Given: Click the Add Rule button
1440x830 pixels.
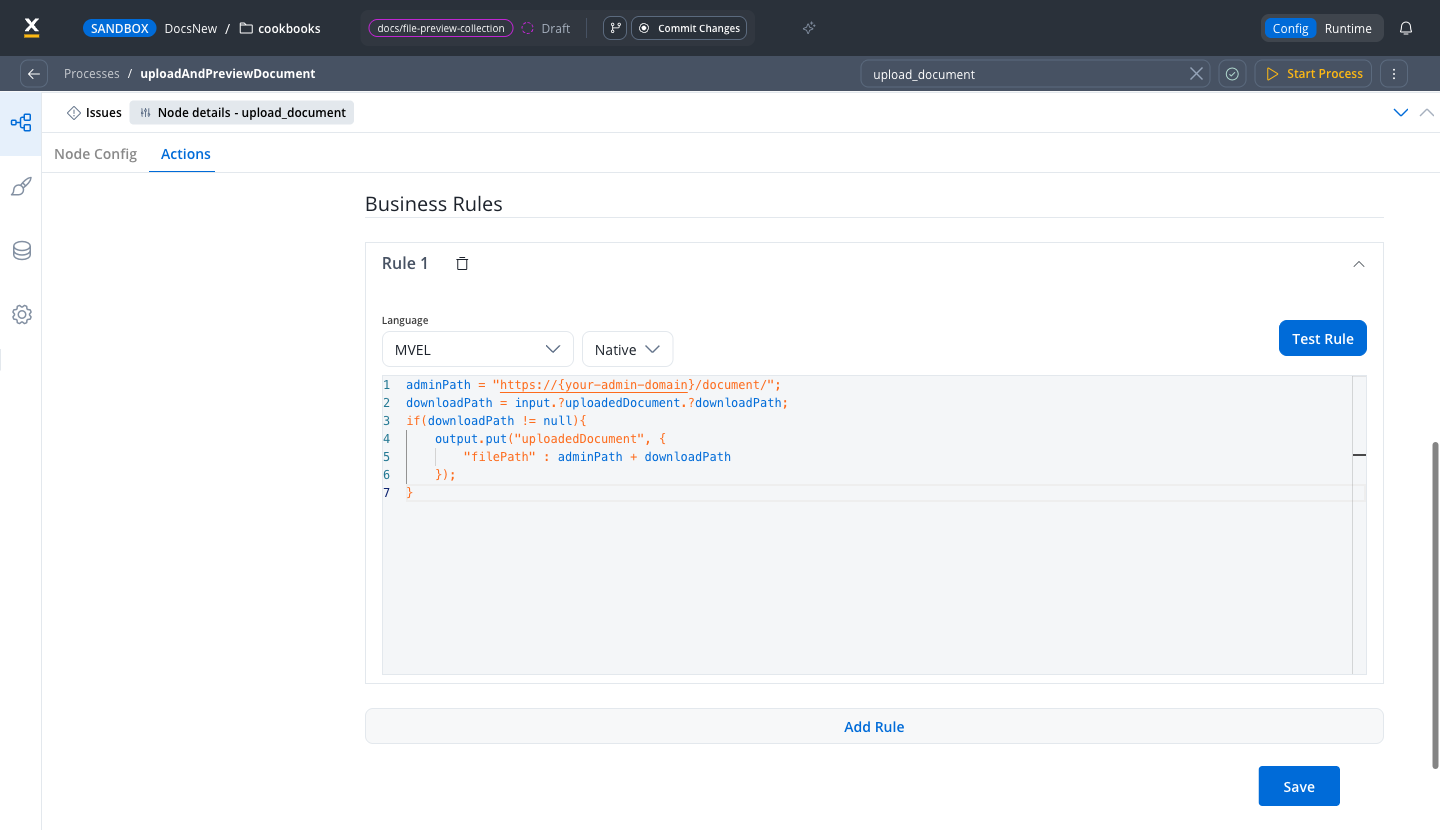Looking at the screenshot, I should 874,727.
